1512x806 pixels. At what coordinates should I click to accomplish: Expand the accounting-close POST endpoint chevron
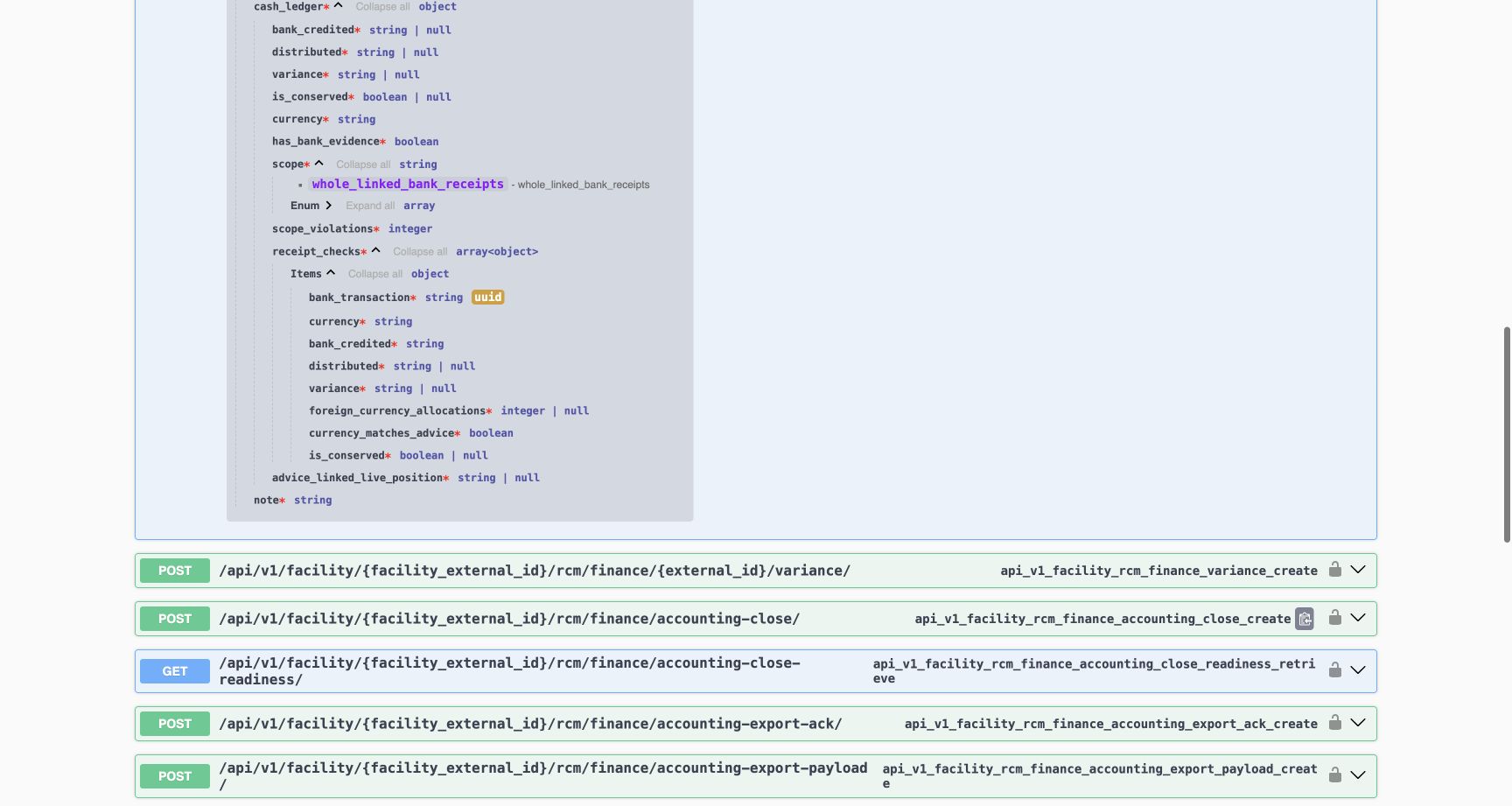pyautogui.click(x=1358, y=618)
